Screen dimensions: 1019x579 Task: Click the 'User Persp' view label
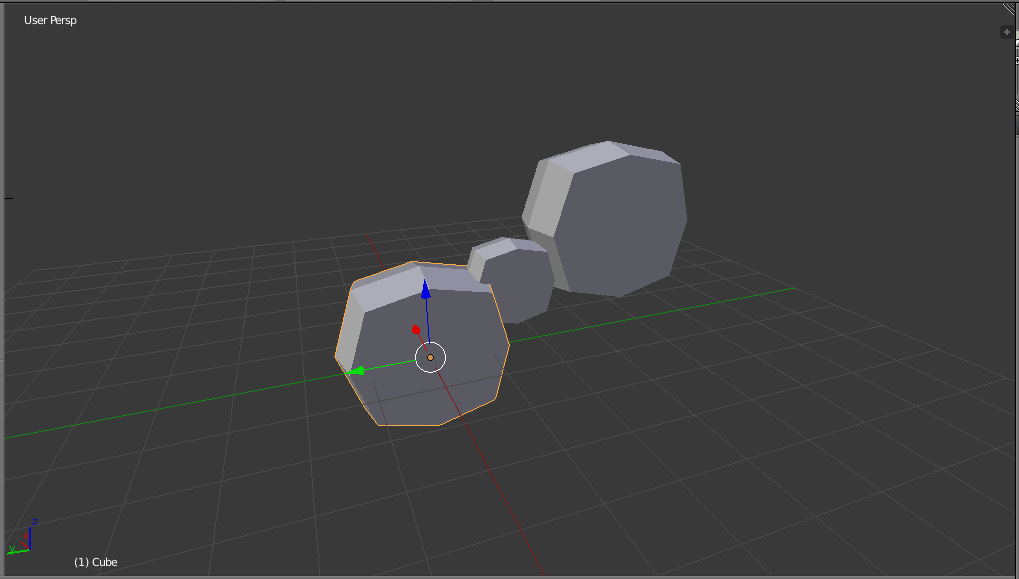[50, 20]
